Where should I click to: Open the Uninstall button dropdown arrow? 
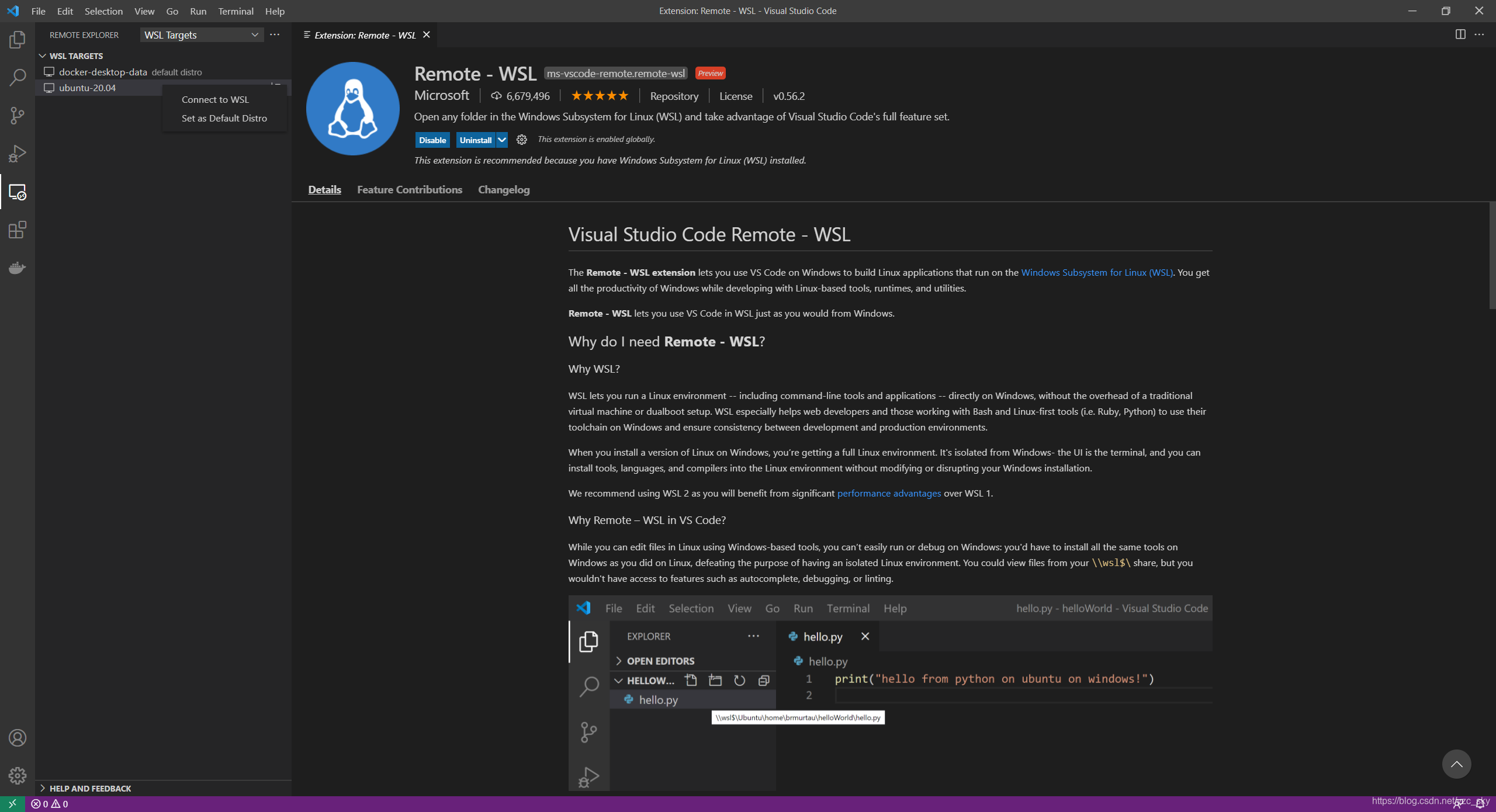click(x=502, y=140)
